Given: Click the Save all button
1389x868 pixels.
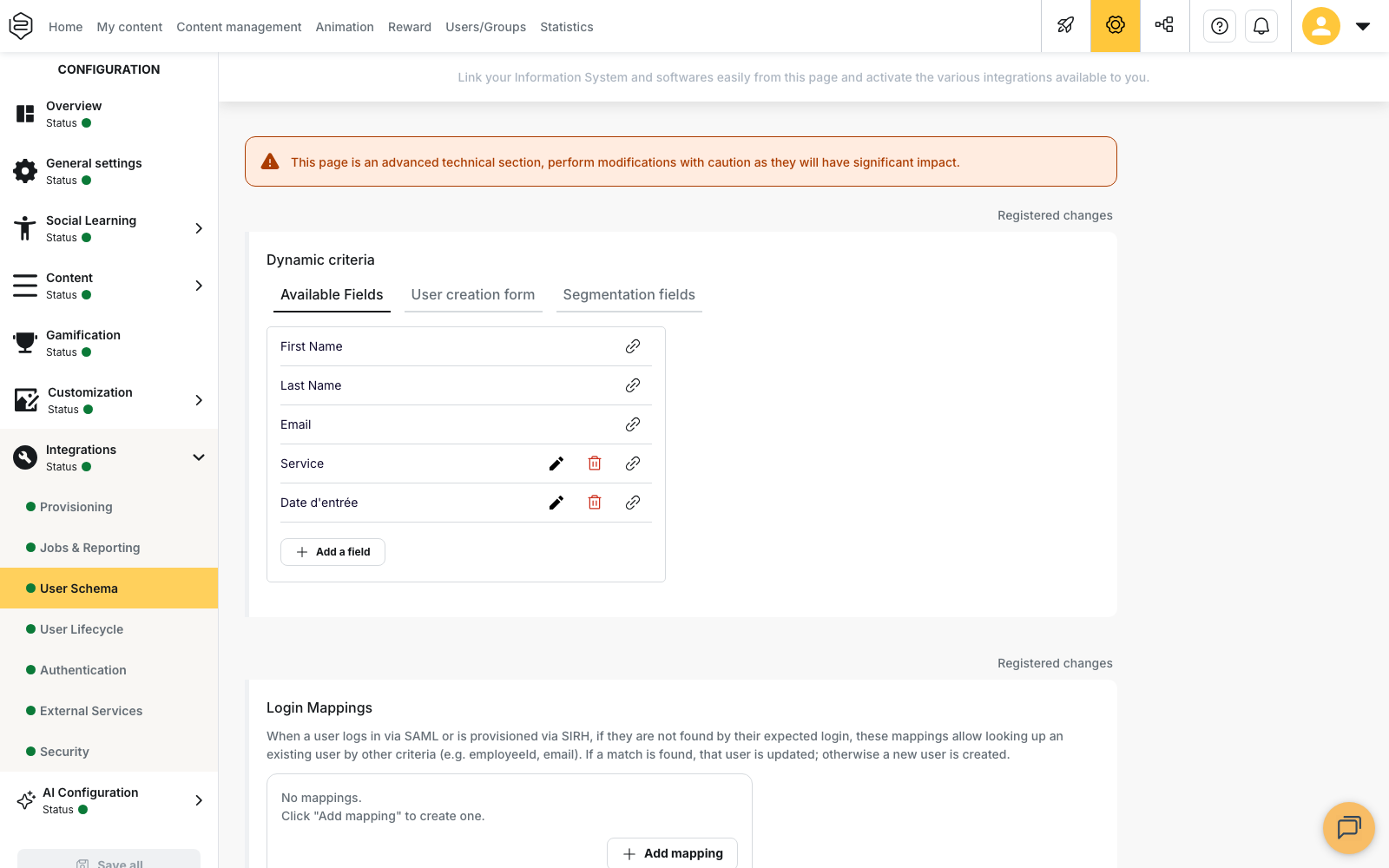Looking at the screenshot, I should tap(109, 859).
